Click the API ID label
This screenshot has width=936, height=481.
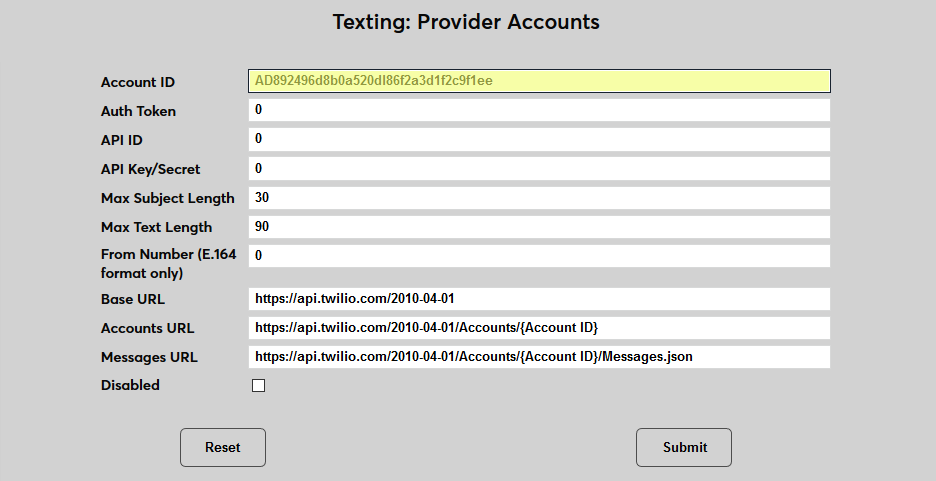(122, 140)
